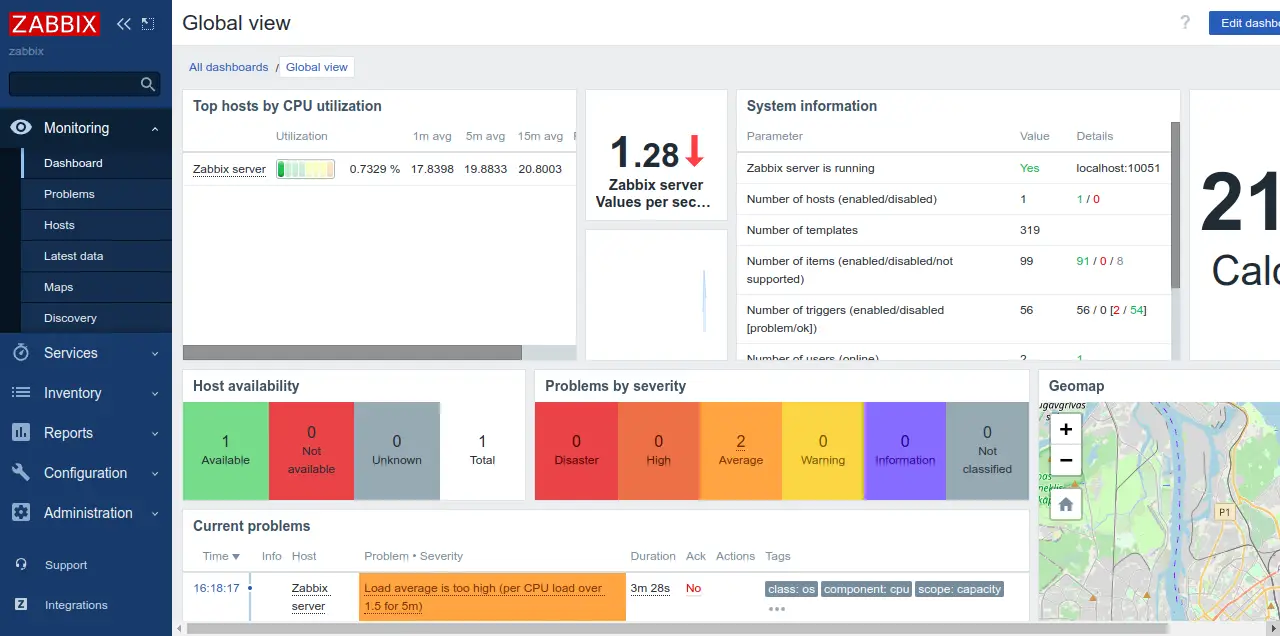This screenshot has height=636, width=1280.
Task: Click the Support headset icon
Action: [21, 565]
